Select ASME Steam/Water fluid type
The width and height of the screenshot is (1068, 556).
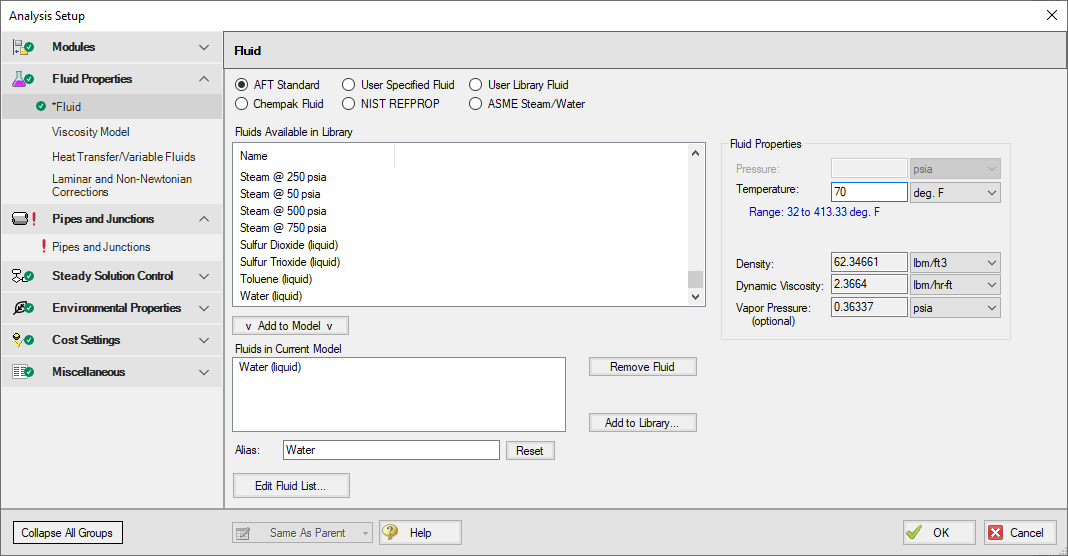(475, 104)
